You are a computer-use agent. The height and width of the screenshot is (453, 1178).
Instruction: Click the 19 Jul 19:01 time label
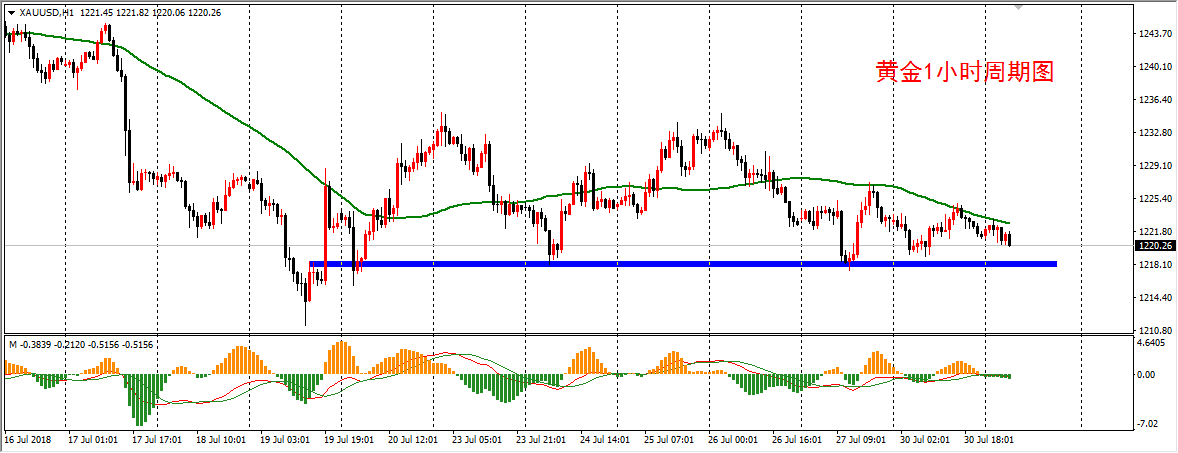coord(347,438)
